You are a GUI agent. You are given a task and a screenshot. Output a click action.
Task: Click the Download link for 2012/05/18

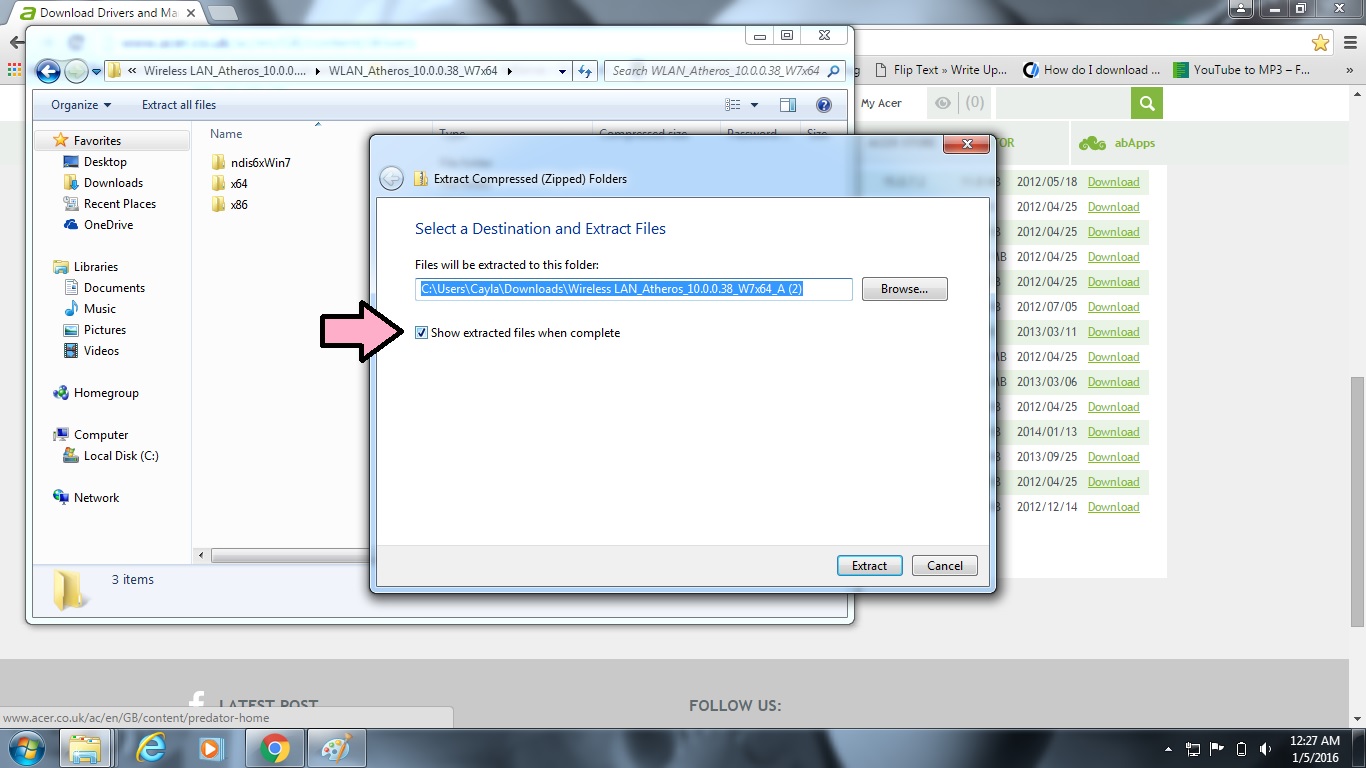pyautogui.click(x=1113, y=182)
